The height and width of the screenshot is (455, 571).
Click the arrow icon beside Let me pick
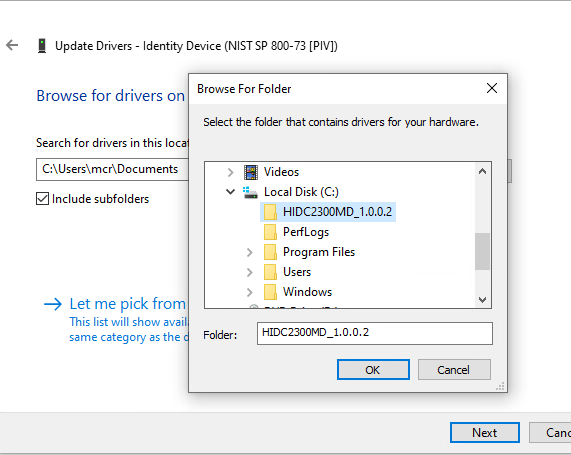[53, 304]
